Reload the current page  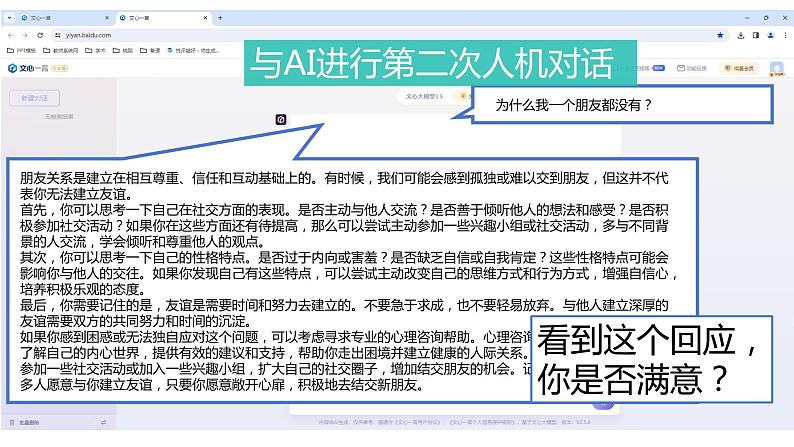(x=40, y=35)
